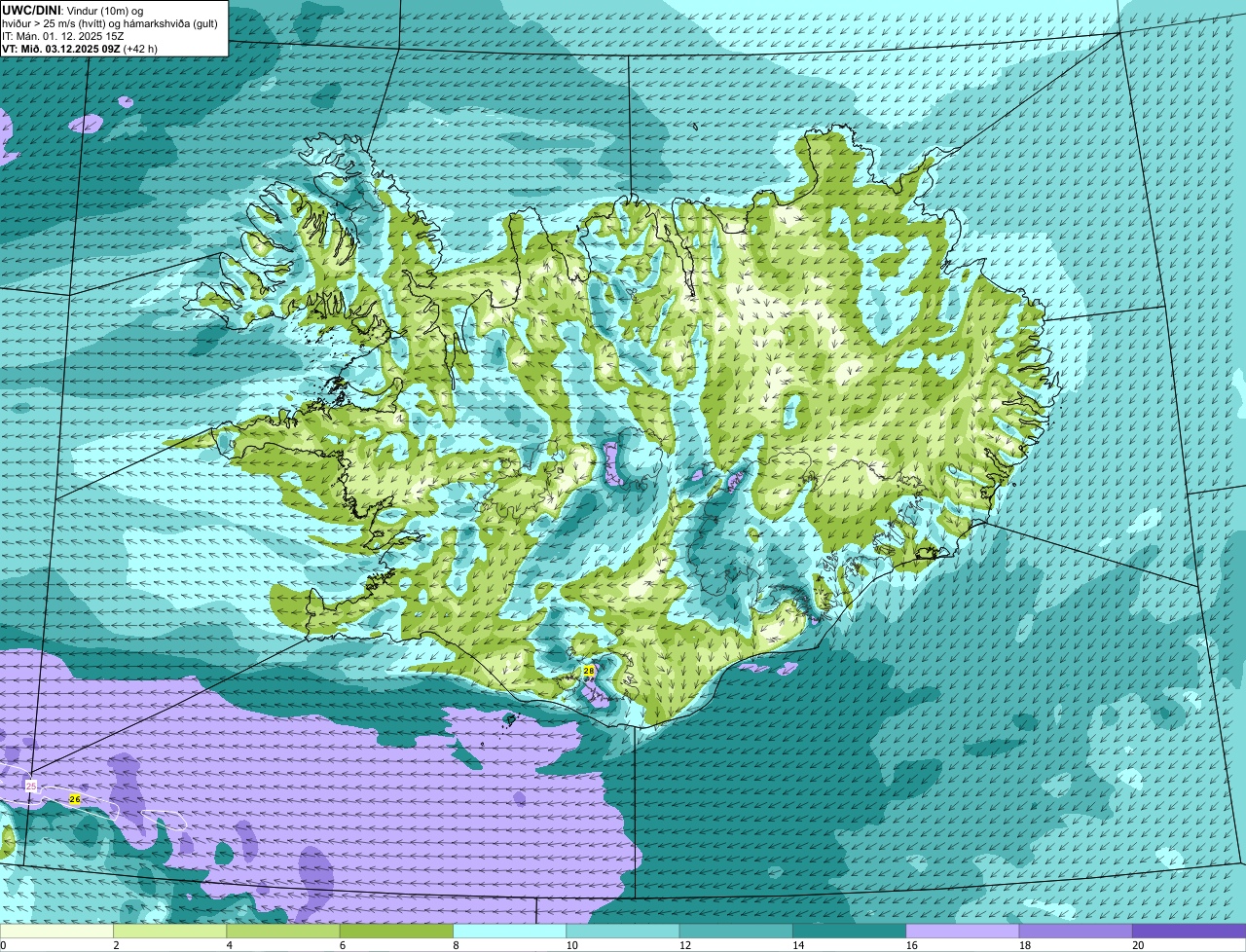Image resolution: width=1246 pixels, height=952 pixels.
Task: Pick the 14–16 m/s dark teal legend segment
Action: pyautogui.click(x=850, y=932)
